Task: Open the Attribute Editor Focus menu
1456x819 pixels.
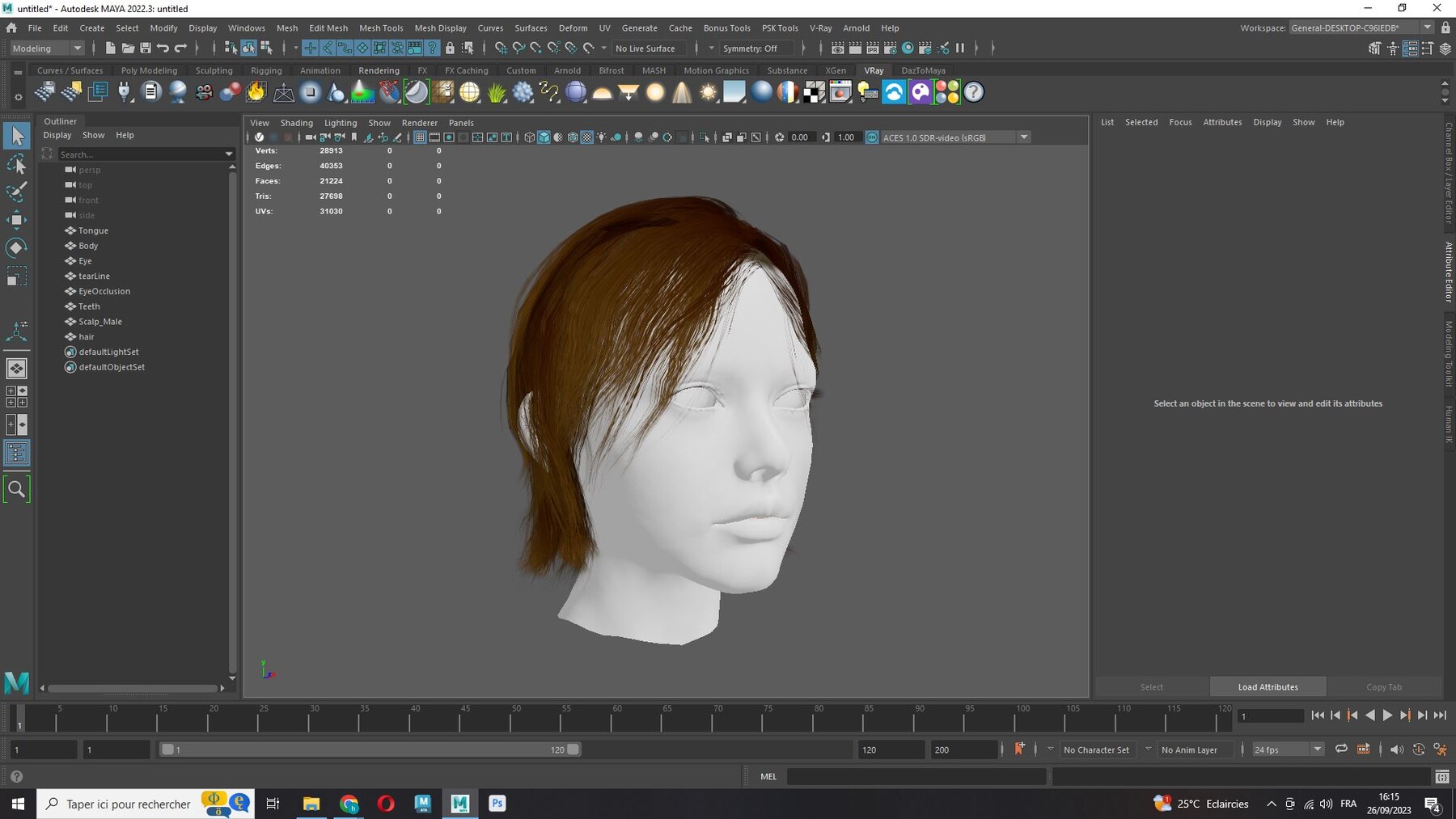Action: coord(1180,122)
